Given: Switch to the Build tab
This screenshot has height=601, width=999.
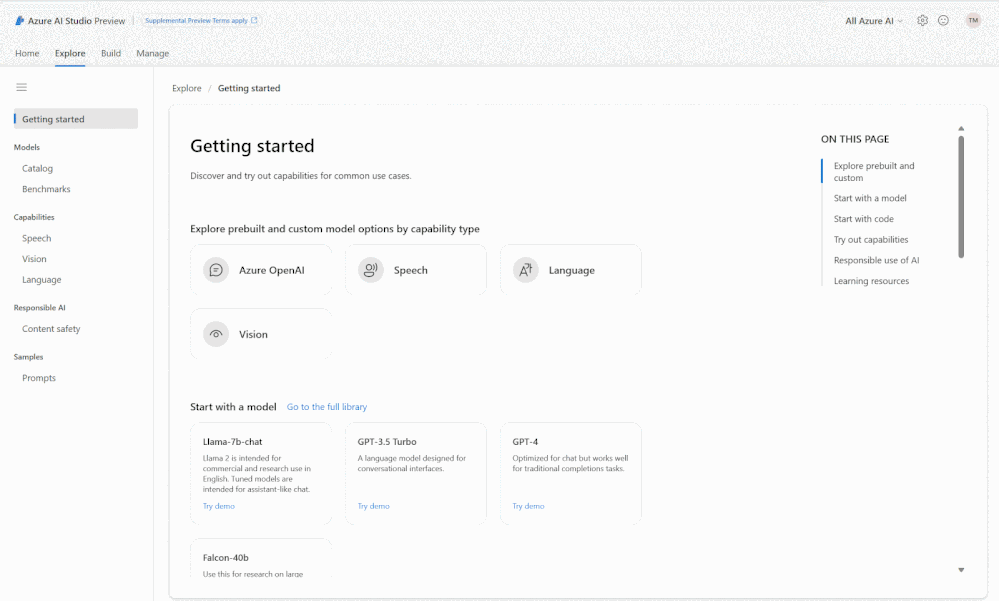Looking at the screenshot, I should [x=111, y=53].
